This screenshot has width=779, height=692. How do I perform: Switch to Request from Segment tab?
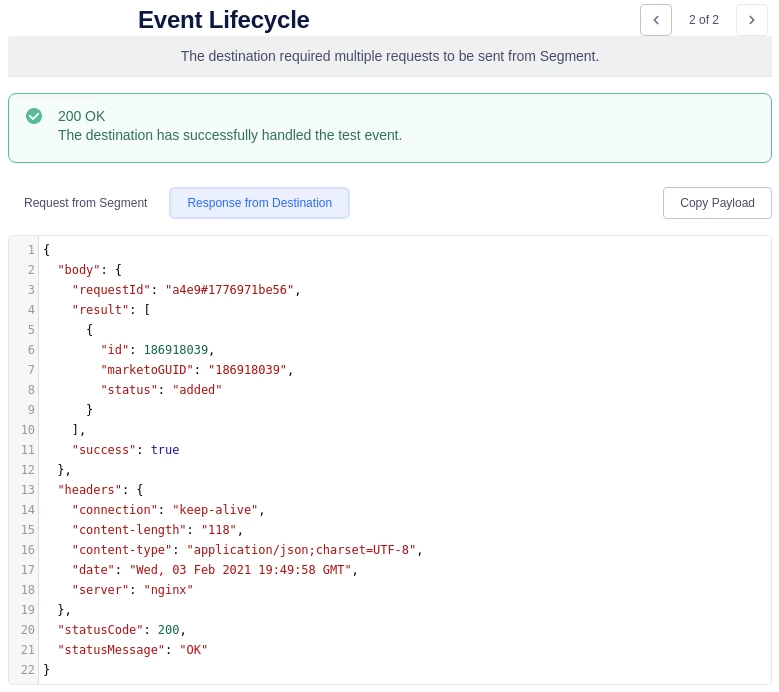(85, 203)
